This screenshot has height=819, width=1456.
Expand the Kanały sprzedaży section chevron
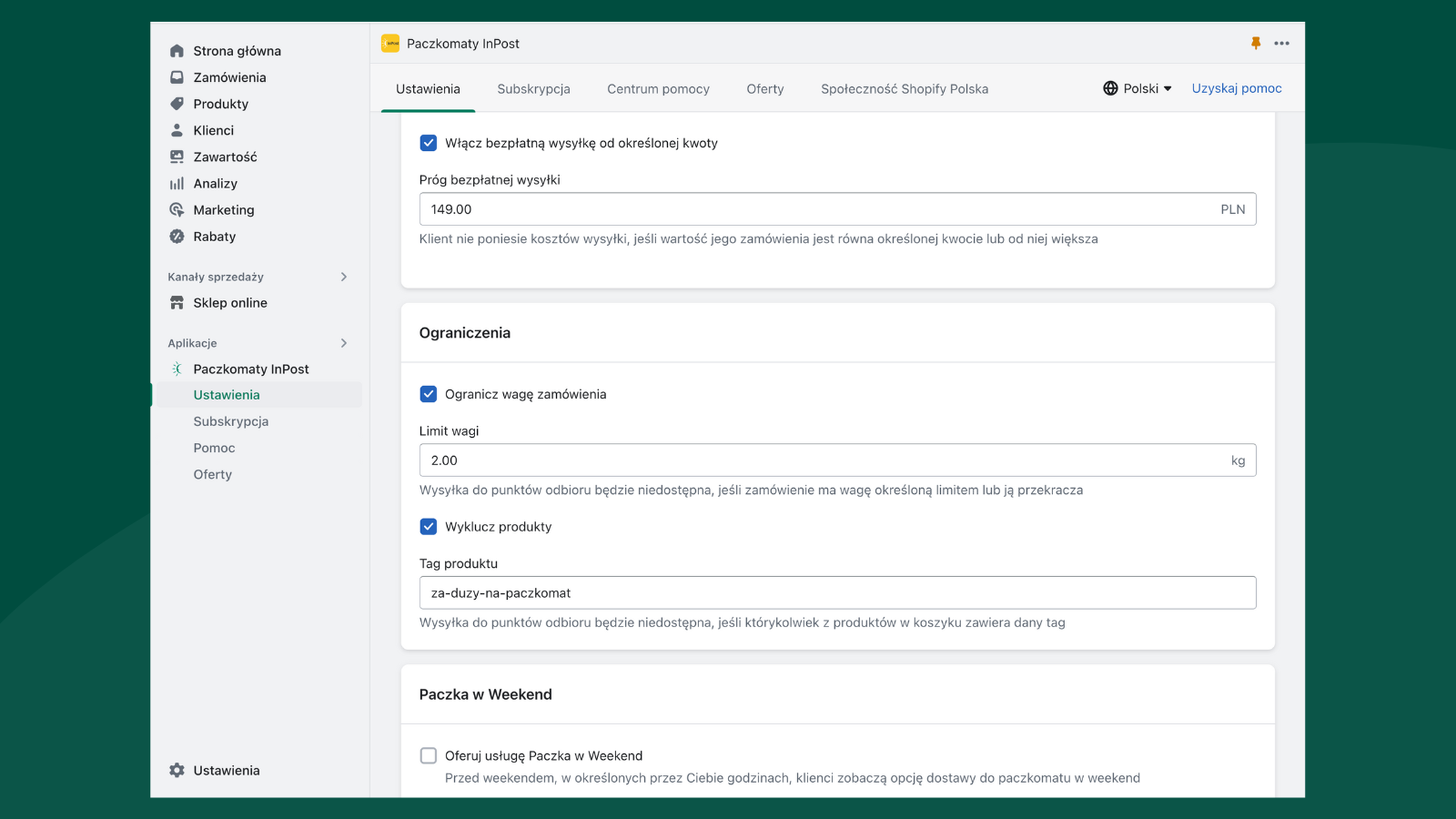(344, 277)
